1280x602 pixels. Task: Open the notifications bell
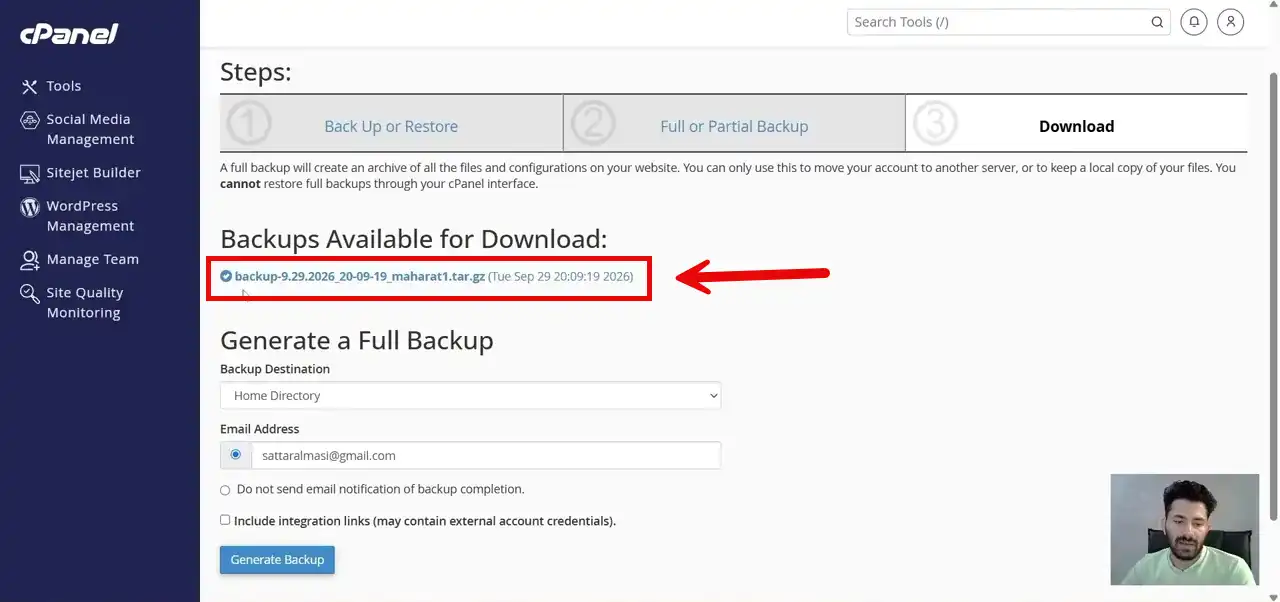coord(1194,22)
